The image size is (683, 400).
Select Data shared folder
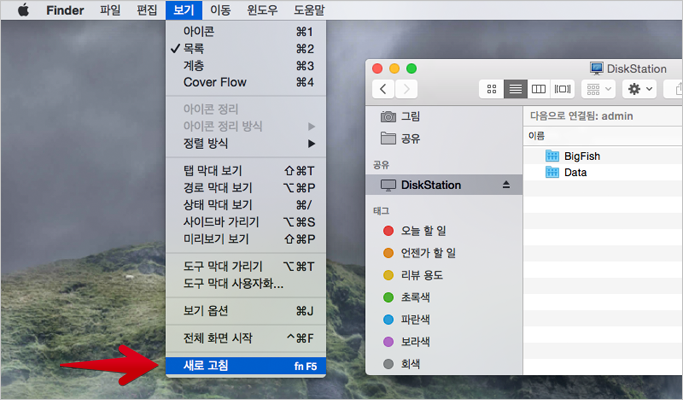point(603,173)
